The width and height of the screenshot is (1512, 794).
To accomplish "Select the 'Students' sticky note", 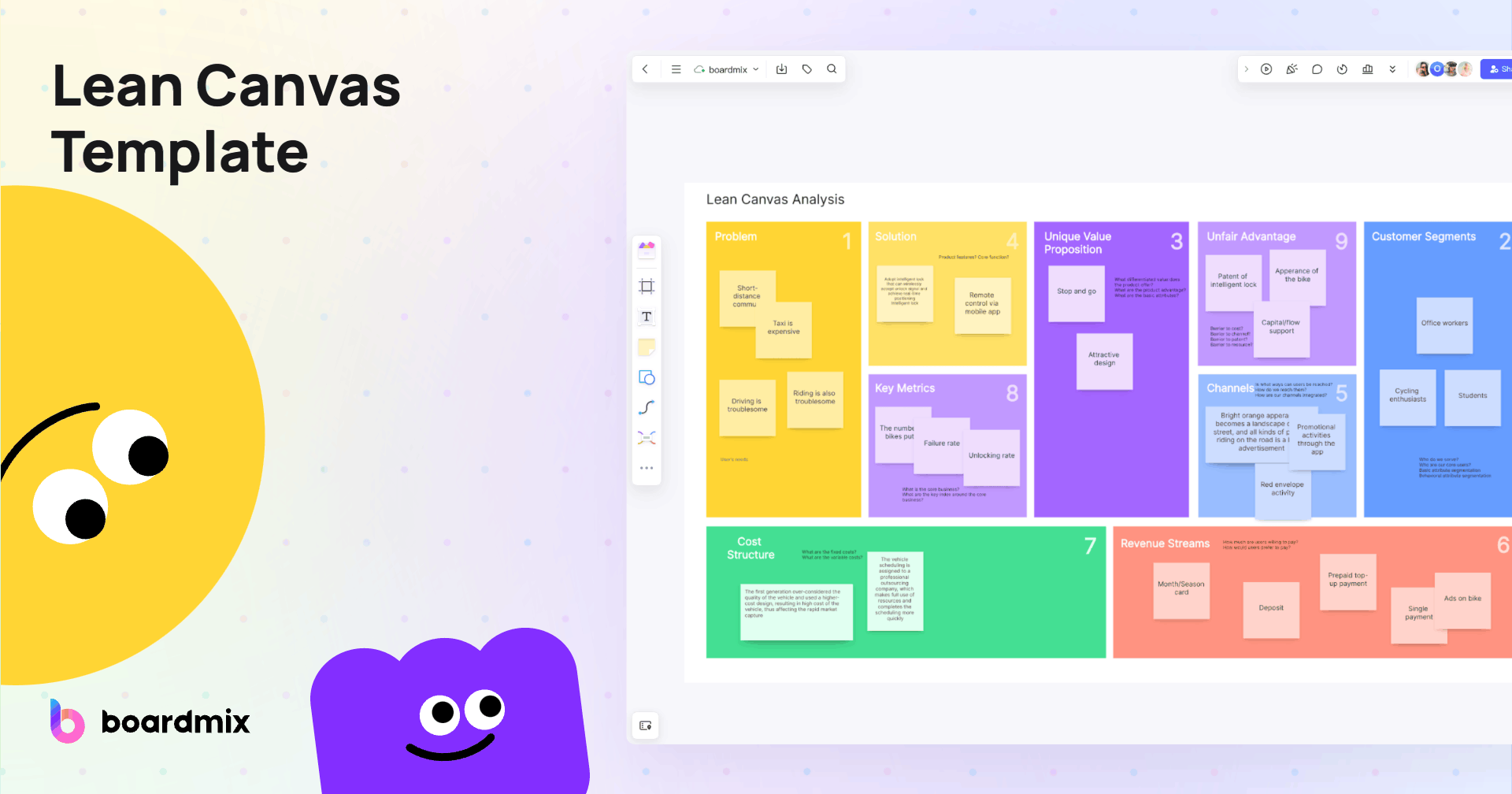I will pyautogui.click(x=1473, y=398).
